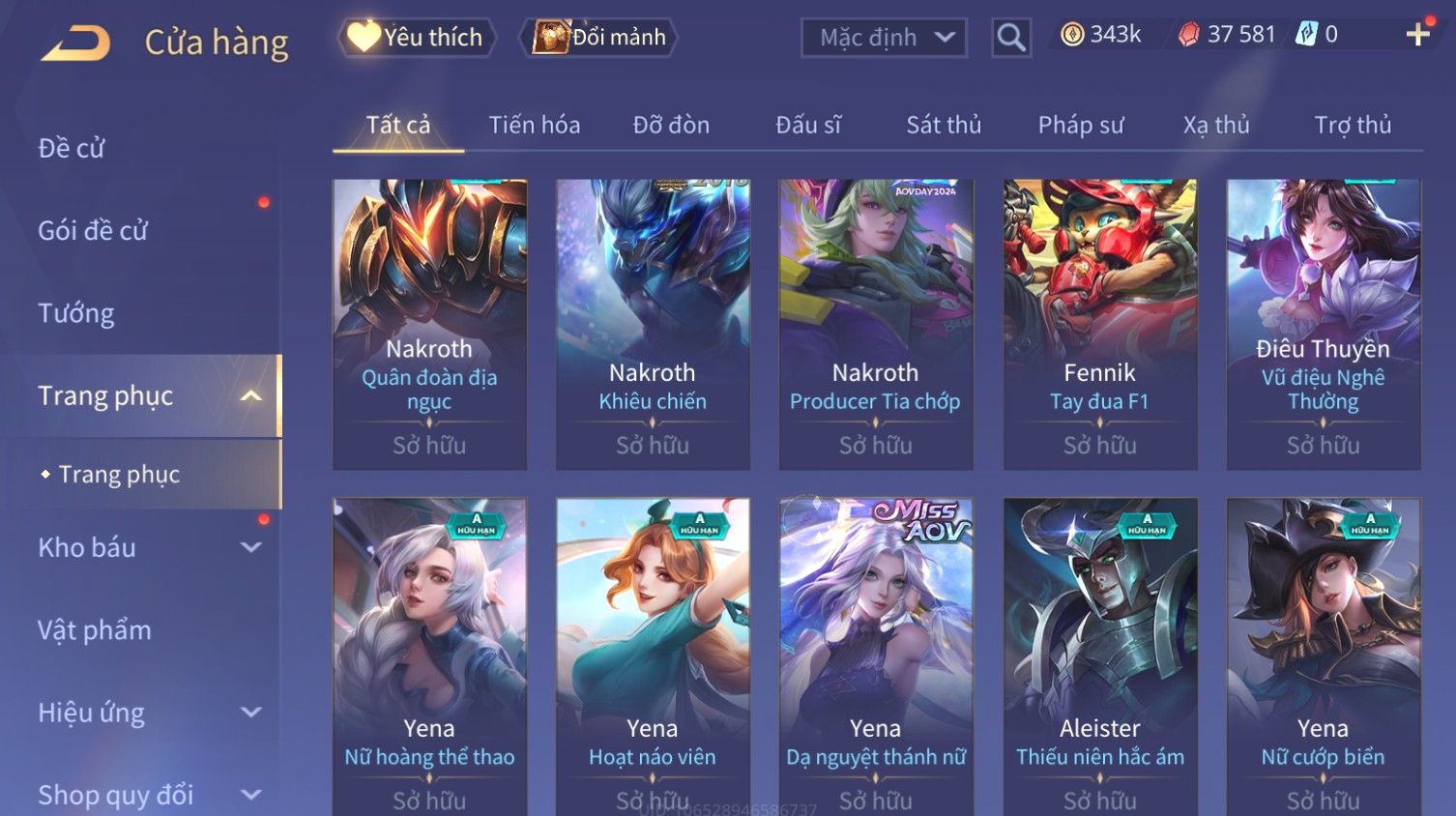
Task: Tap the back arrow icon
Action: point(76,44)
